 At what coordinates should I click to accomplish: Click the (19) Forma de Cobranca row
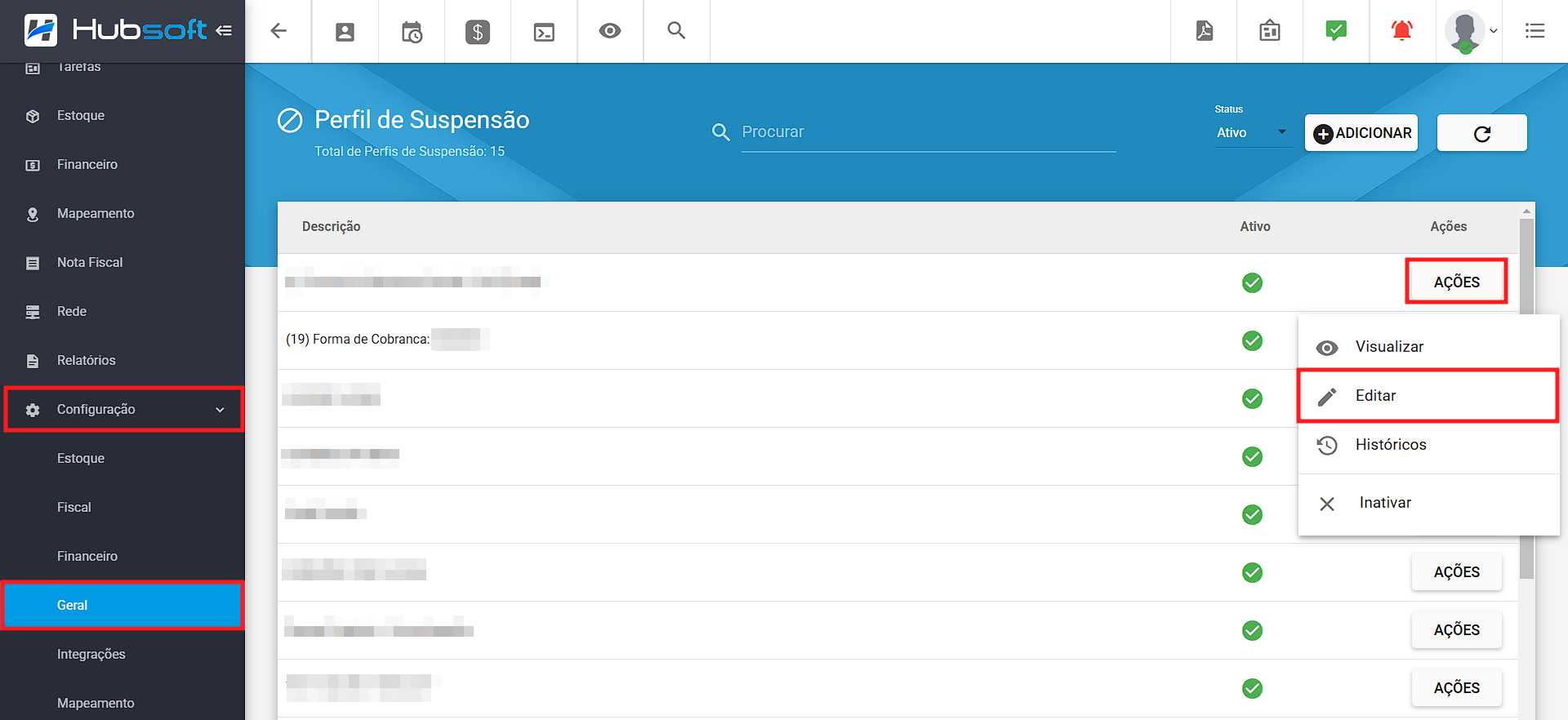898,340
